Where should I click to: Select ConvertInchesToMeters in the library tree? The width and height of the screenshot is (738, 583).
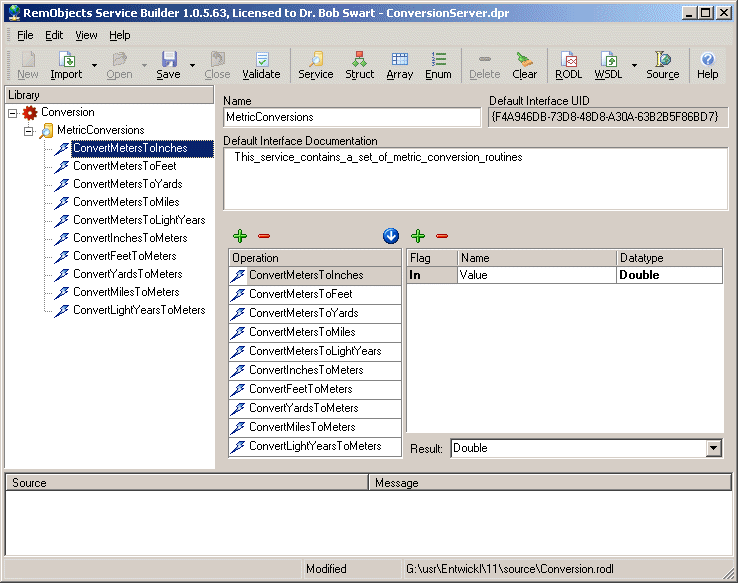pos(130,238)
